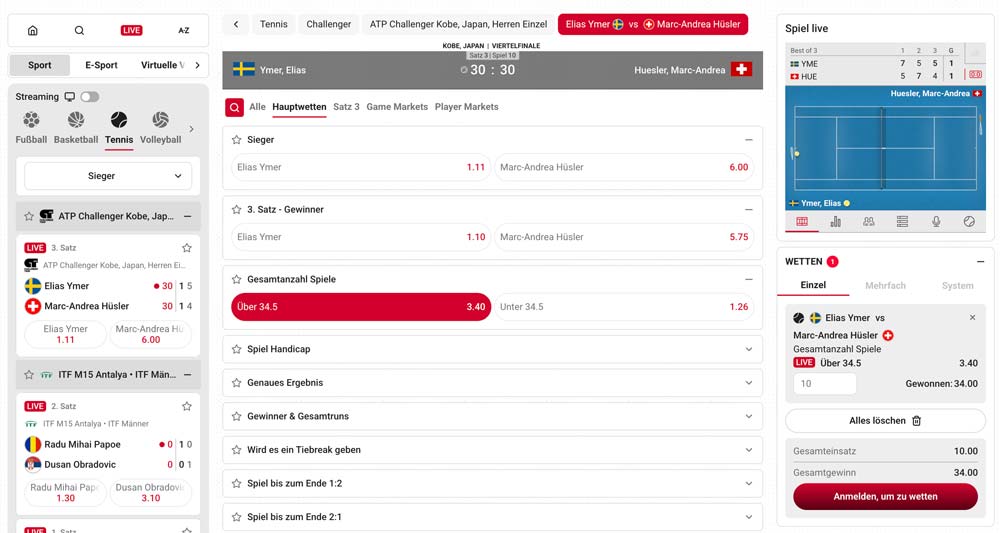Open the LIVE betting section badge
Viewport: 1000px width, 533px height.
[131, 30]
